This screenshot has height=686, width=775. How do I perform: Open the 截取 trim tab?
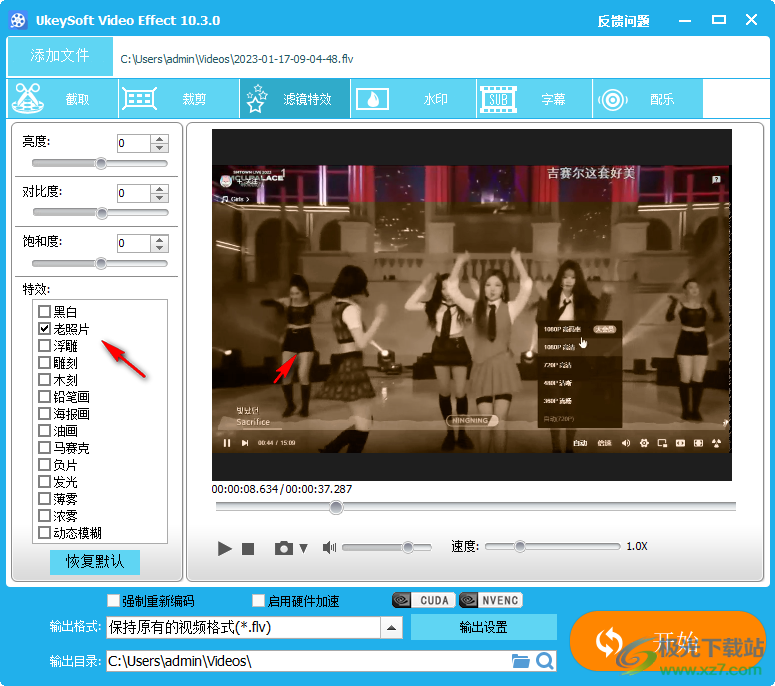coord(62,98)
